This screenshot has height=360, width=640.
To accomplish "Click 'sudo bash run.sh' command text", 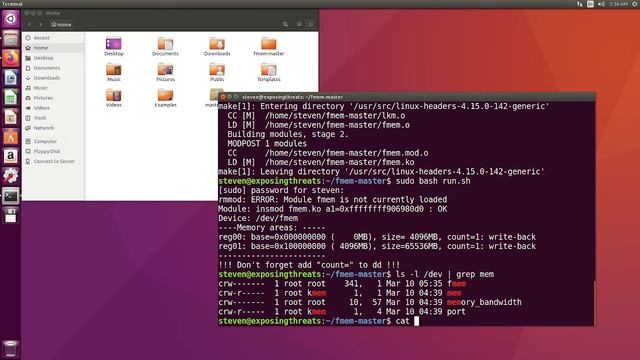I will point(433,181).
